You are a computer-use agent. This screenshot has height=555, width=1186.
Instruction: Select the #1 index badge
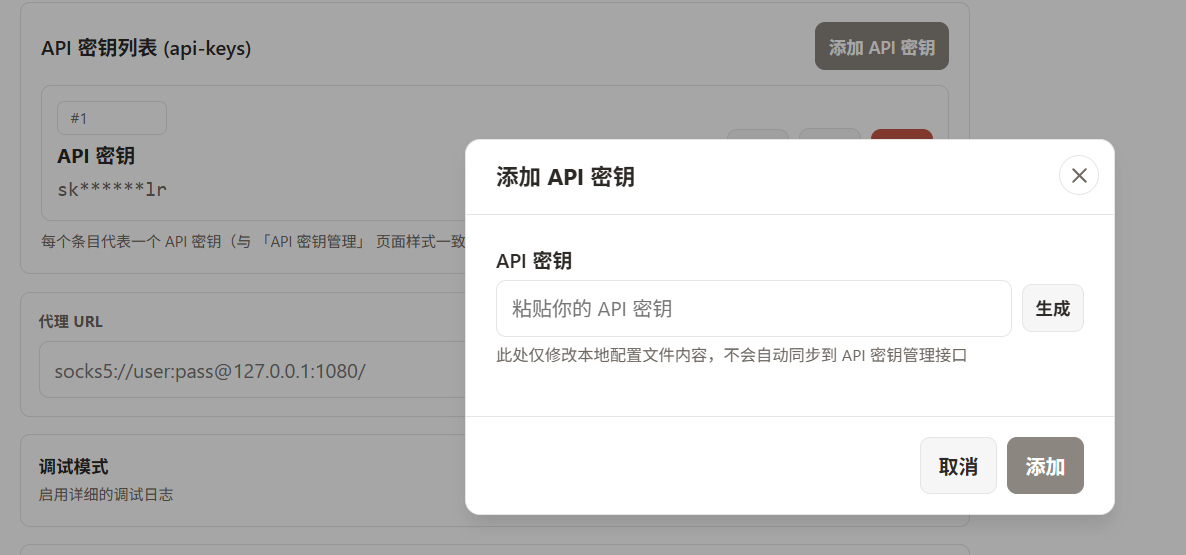click(112, 118)
